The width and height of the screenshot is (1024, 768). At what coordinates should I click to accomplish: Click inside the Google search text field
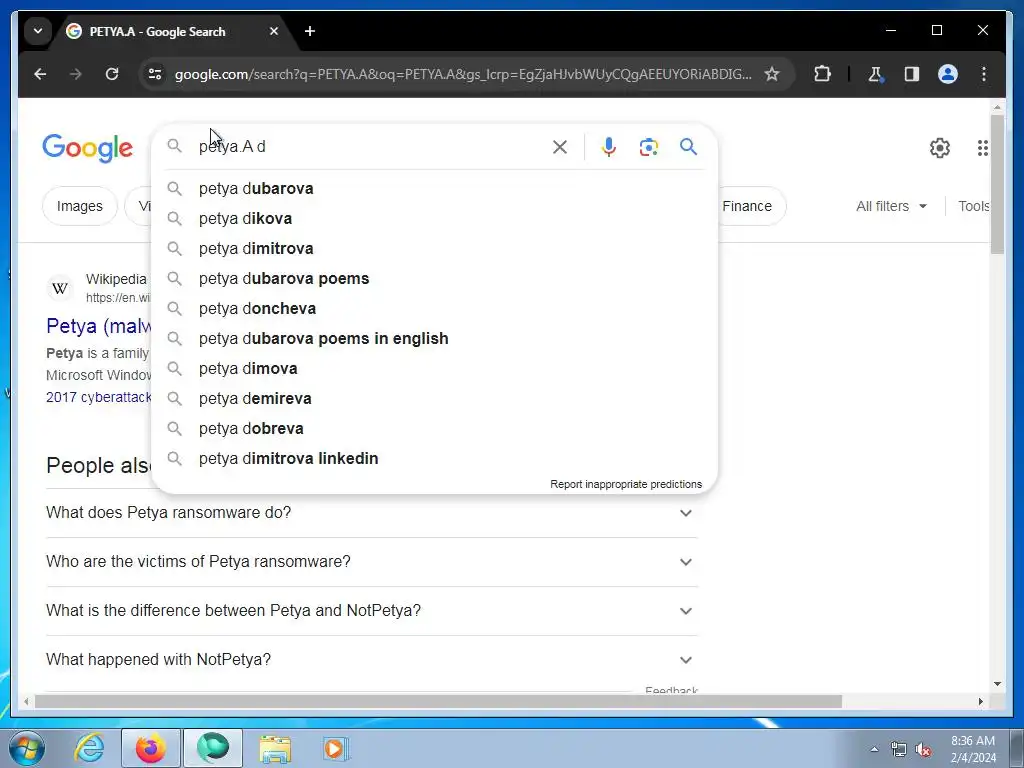(x=366, y=146)
